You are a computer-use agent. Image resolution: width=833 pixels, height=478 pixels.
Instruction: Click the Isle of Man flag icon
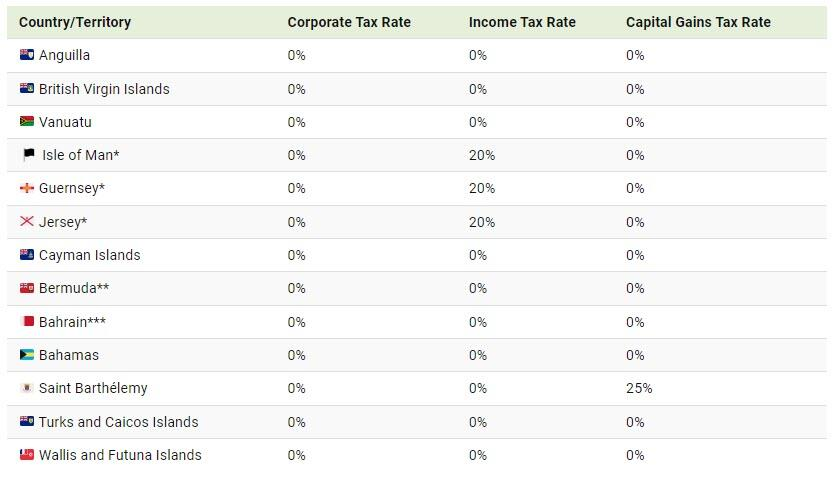(28, 155)
